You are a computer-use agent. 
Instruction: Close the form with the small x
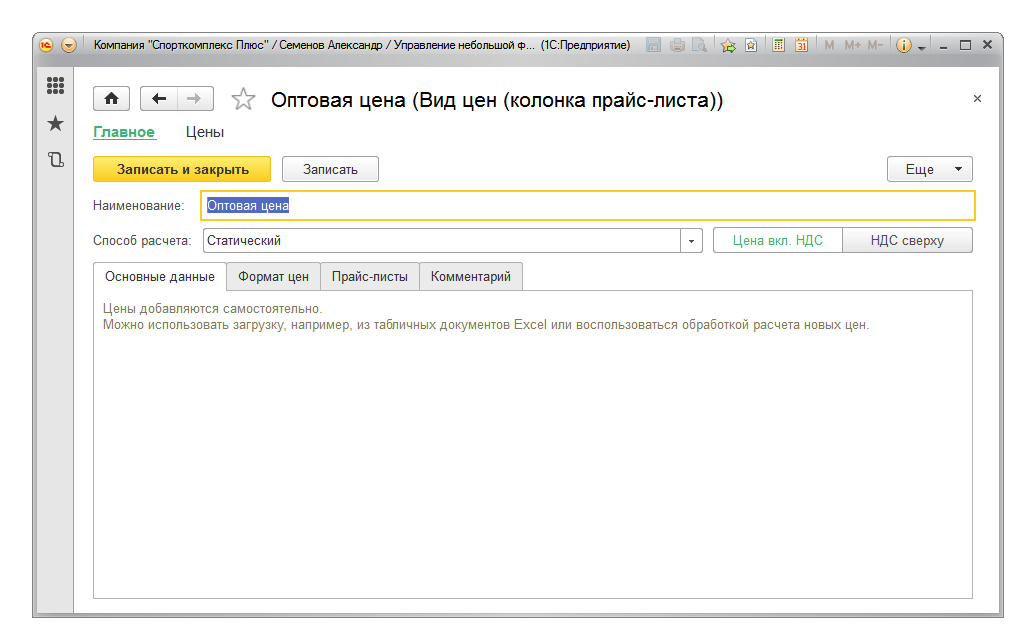click(977, 98)
